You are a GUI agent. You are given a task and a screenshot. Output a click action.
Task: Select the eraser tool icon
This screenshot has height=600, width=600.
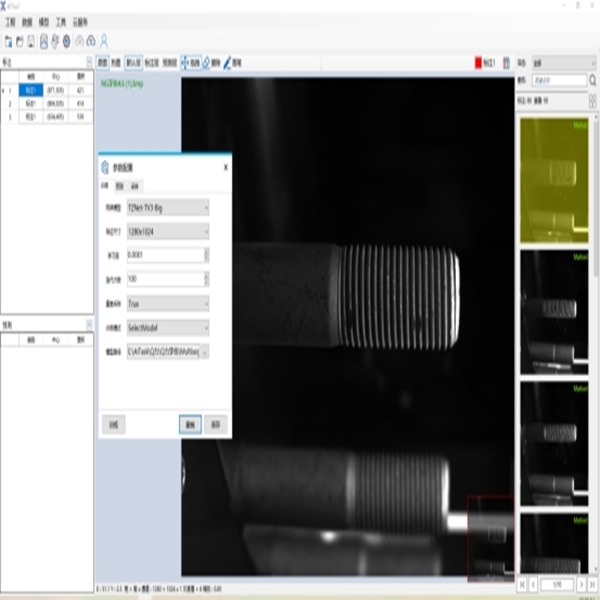205,62
